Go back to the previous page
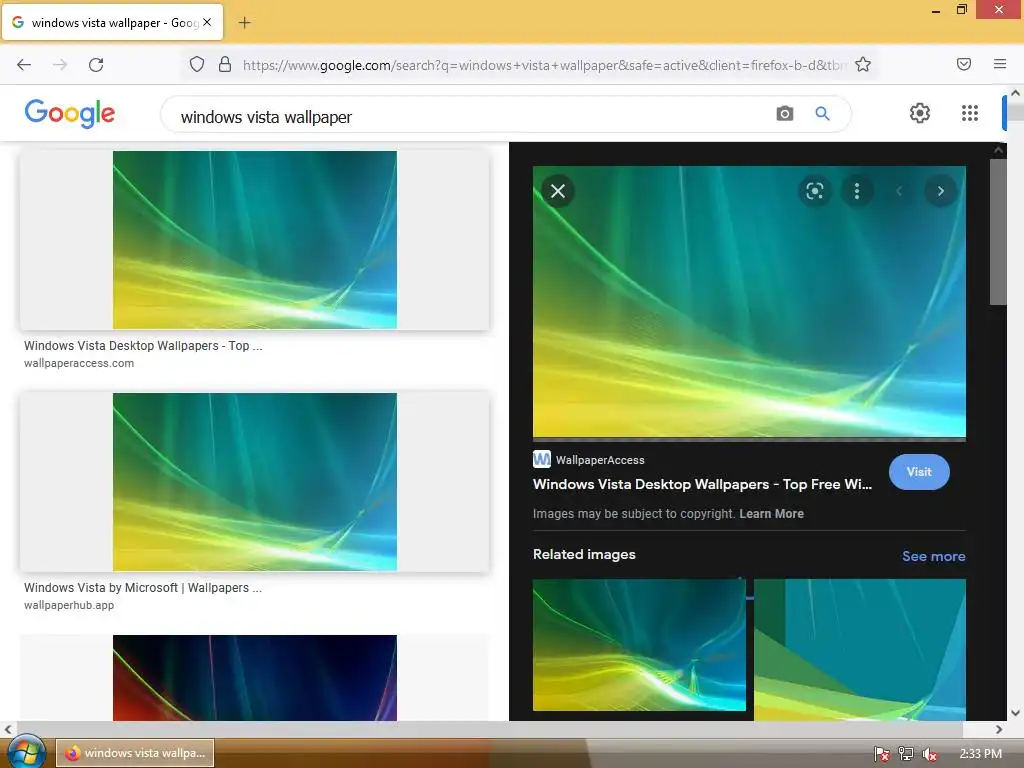The height and width of the screenshot is (768, 1024). (24, 65)
